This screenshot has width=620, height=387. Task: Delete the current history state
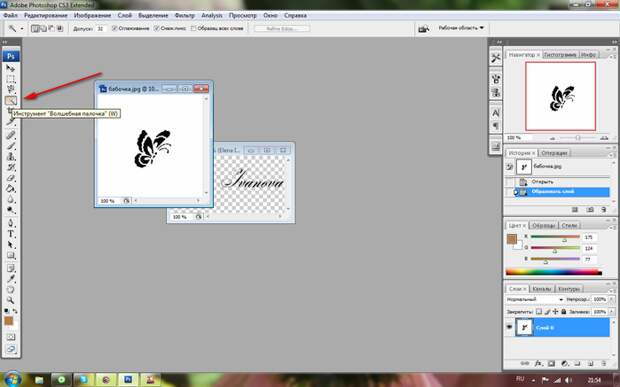603,210
